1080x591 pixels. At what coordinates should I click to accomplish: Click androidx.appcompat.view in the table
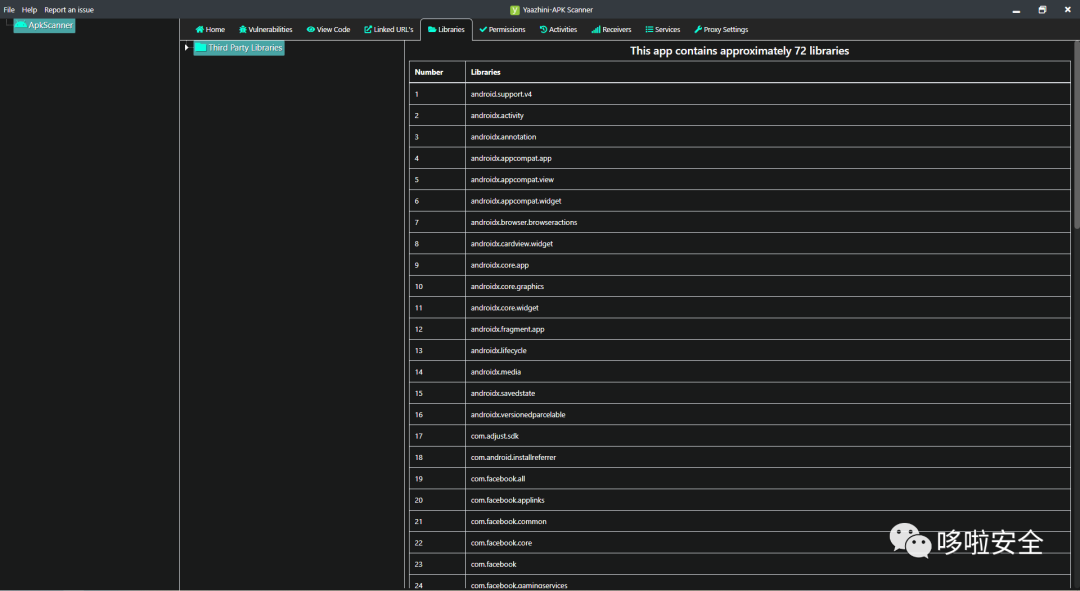pyautogui.click(x=512, y=180)
